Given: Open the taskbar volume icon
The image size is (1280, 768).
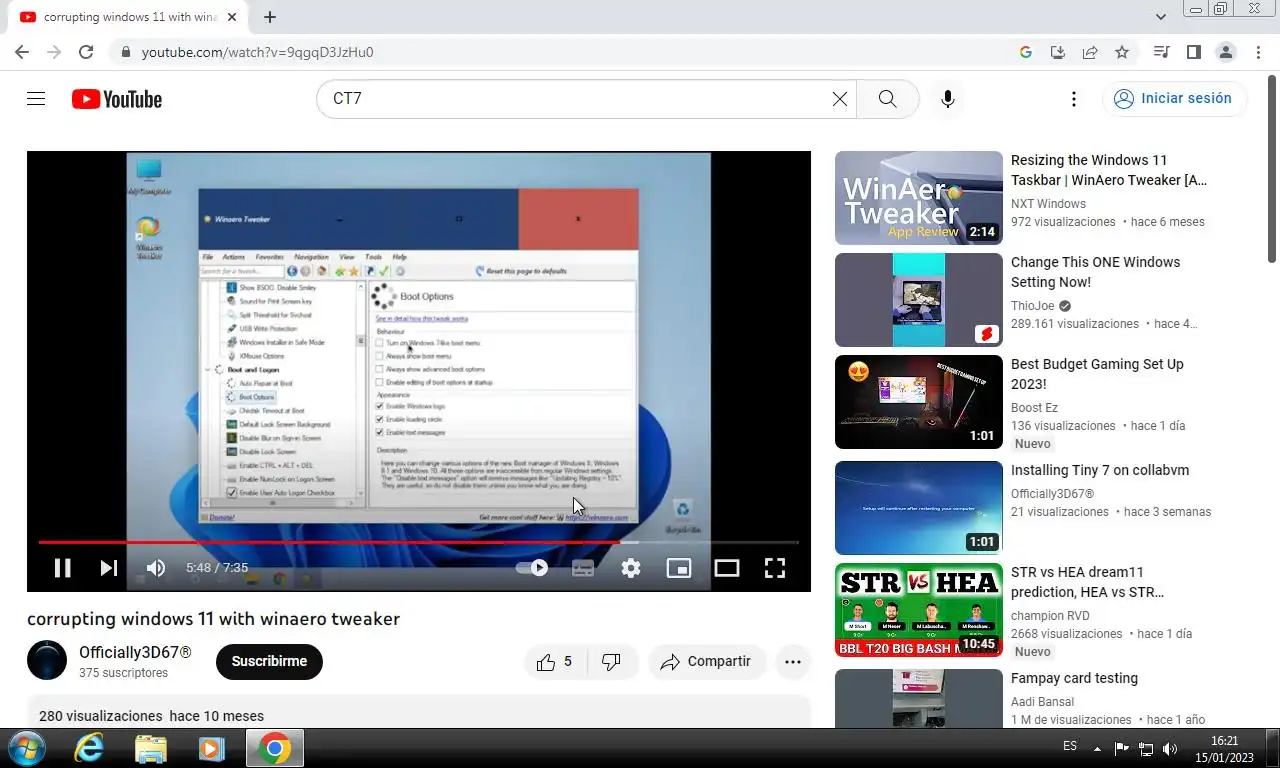Looking at the screenshot, I should (x=1170, y=748).
